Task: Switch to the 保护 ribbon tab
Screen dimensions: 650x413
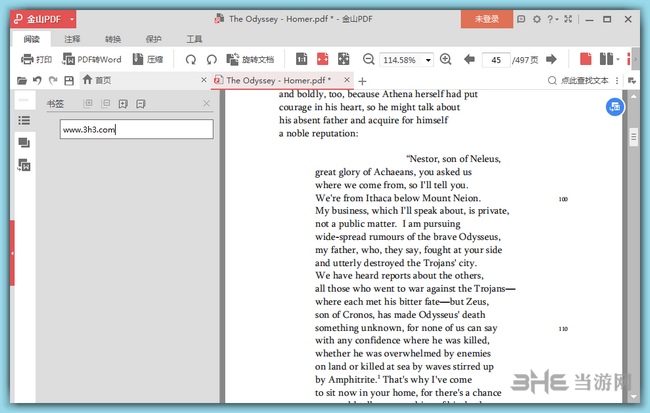Action: coord(153,39)
